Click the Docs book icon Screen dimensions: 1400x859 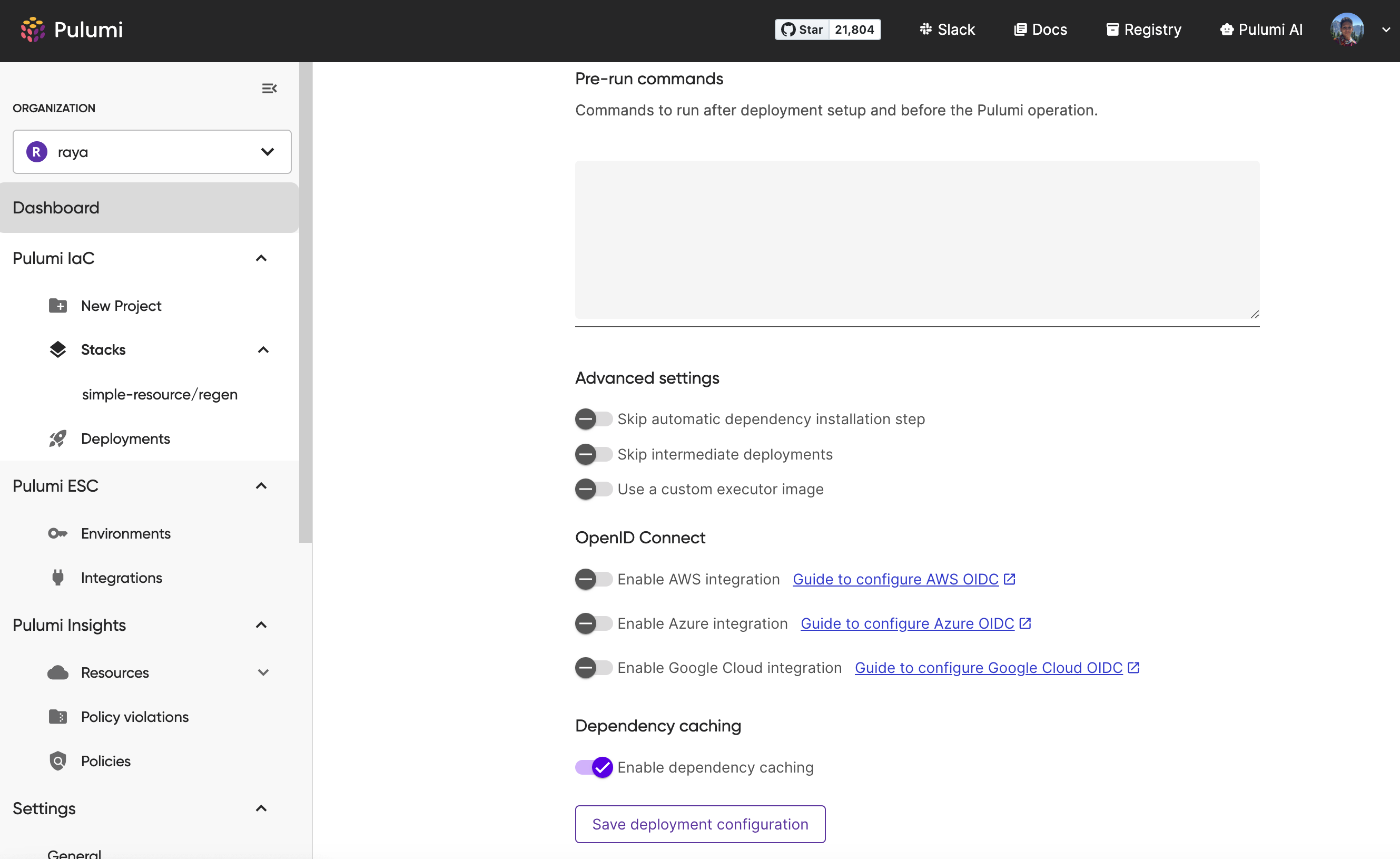click(1020, 30)
